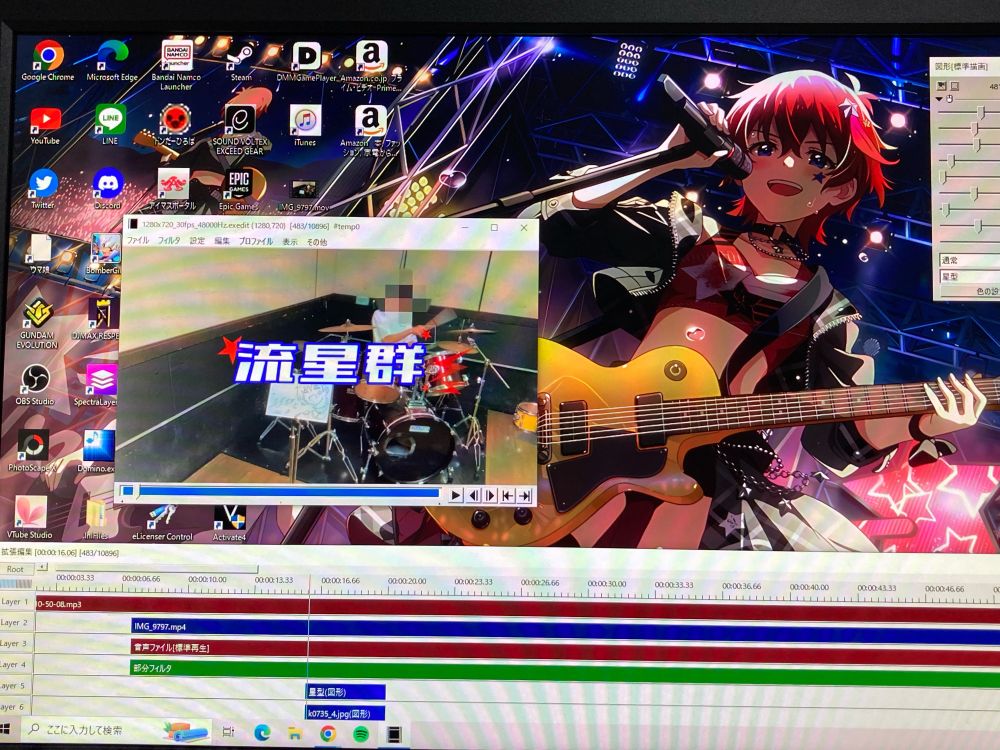Launch Epic Games desktop icon
Viewport: 1000px width, 750px height.
(x=239, y=189)
